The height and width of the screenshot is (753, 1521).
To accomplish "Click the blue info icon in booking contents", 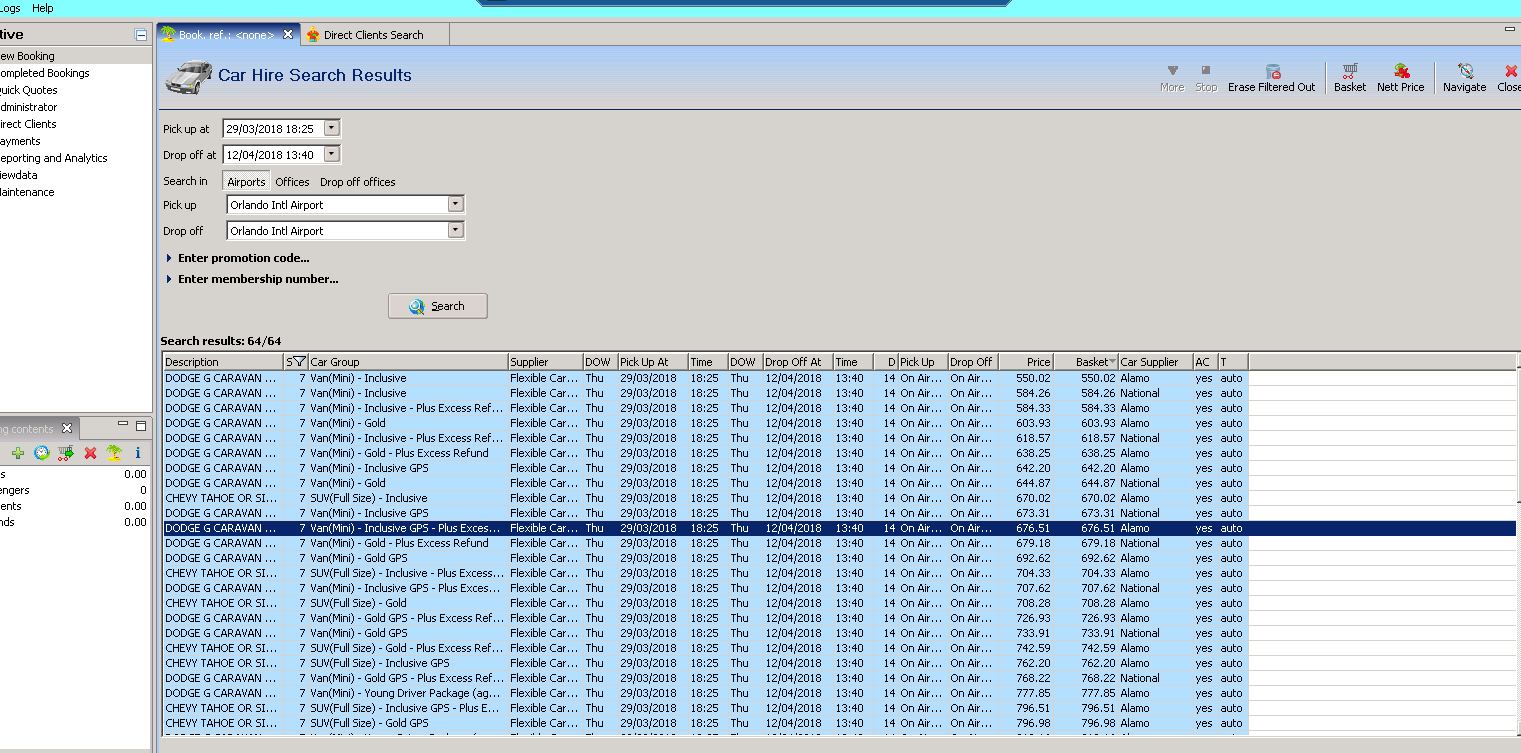I will [x=138, y=453].
